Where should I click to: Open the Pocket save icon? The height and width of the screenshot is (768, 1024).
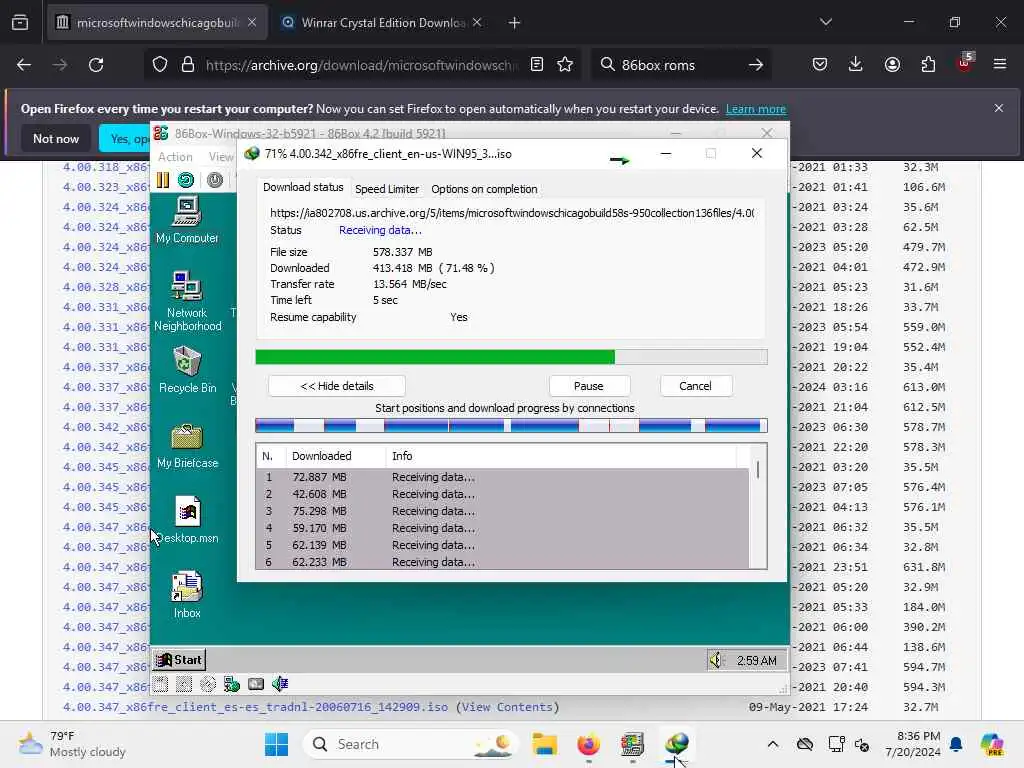click(820, 65)
